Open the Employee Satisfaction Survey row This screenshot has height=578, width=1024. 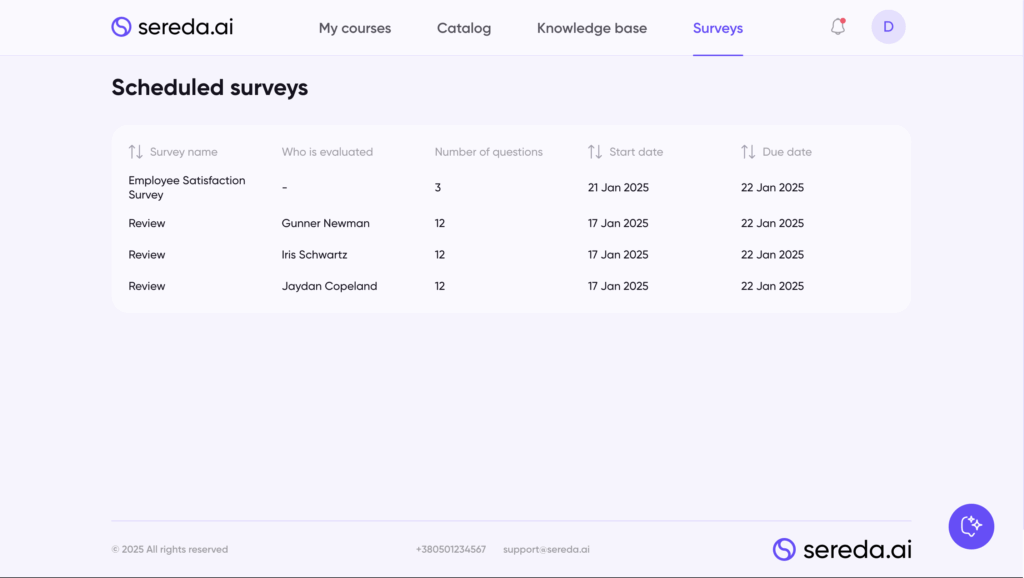186,188
